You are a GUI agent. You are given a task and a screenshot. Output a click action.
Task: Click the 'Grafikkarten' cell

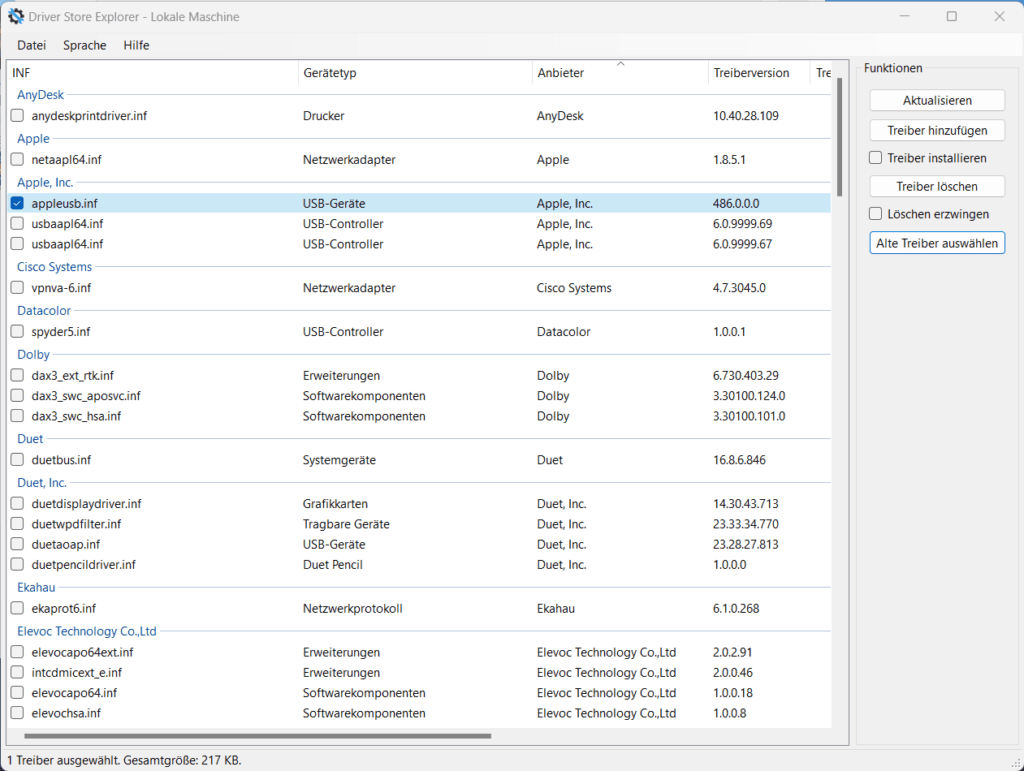(335, 504)
